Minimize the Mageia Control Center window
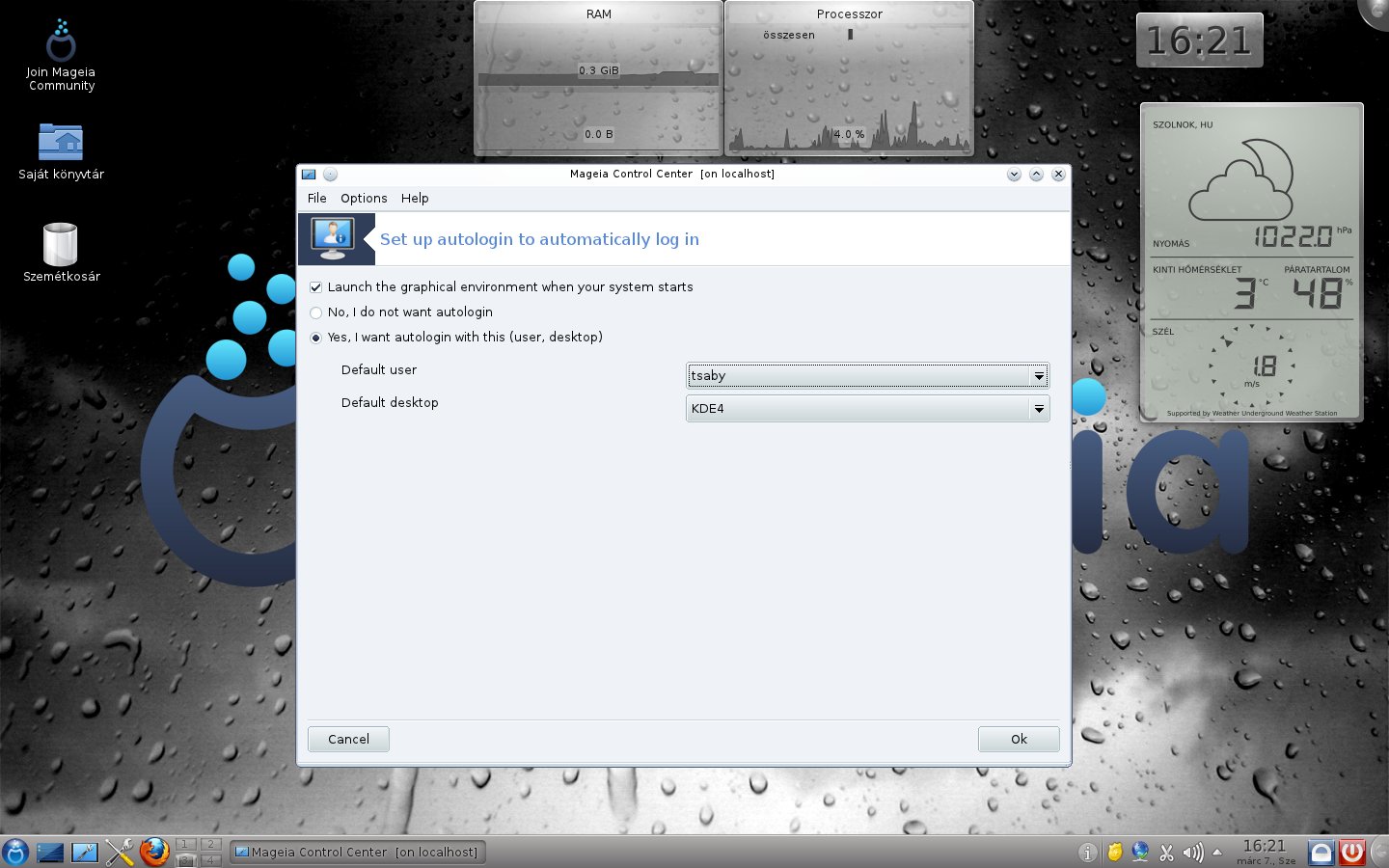The width and height of the screenshot is (1389, 868). [1014, 175]
